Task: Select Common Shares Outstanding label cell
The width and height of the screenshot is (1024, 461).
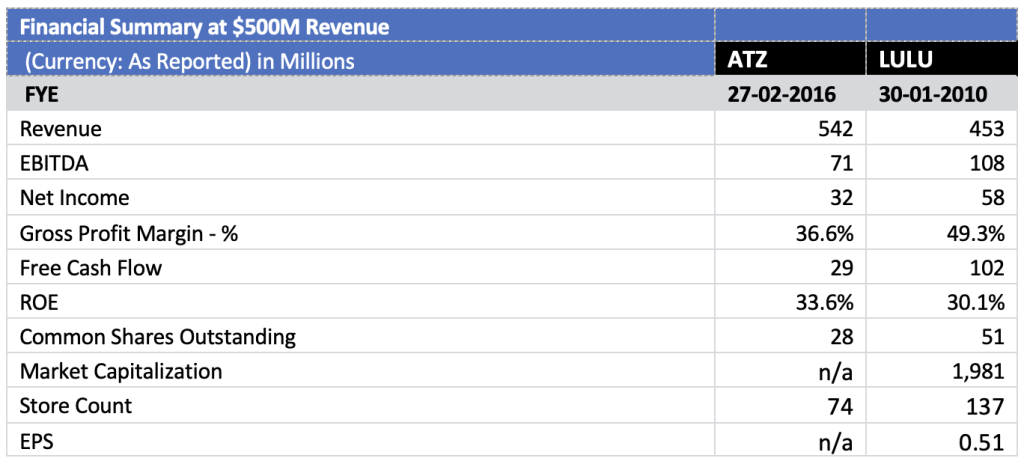Action: coord(360,336)
